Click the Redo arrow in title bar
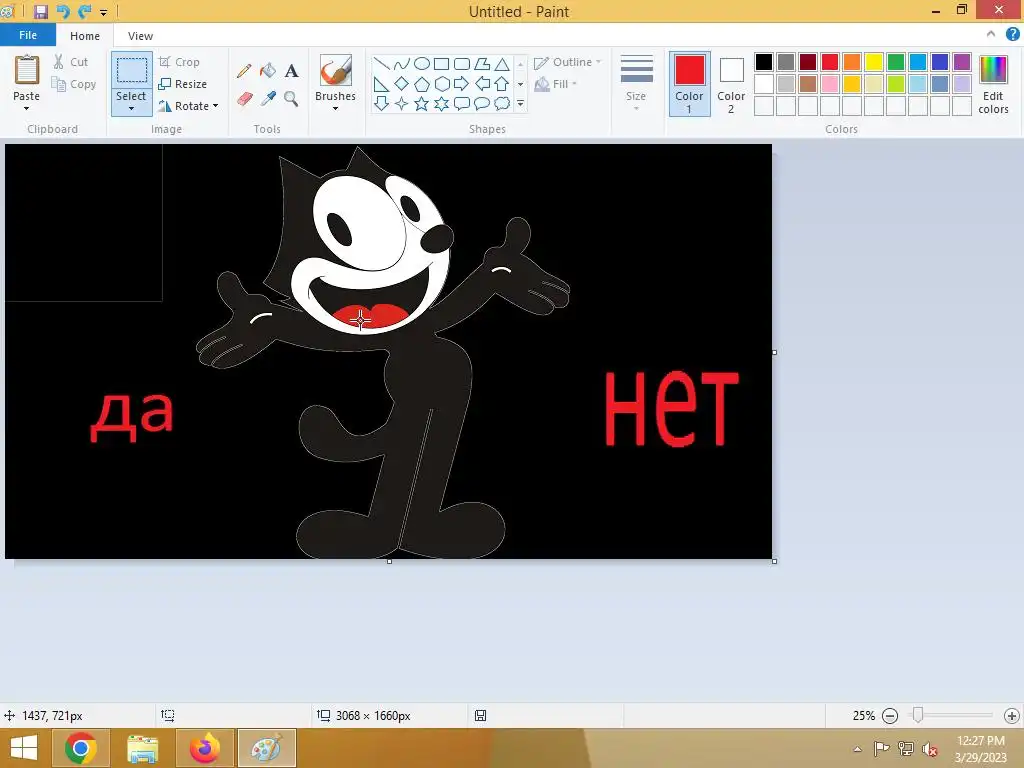This screenshot has width=1024, height=768. [x=84, y=11]
